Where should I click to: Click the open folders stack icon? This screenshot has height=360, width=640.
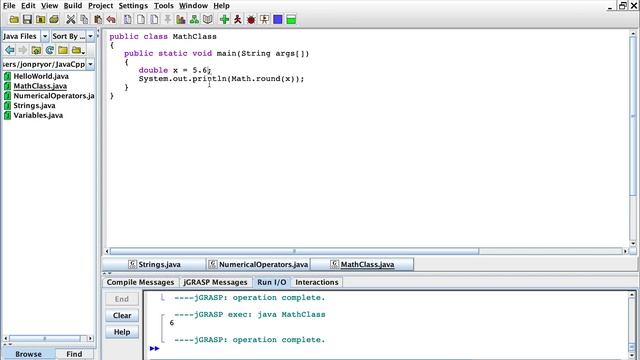pos(54,19)
